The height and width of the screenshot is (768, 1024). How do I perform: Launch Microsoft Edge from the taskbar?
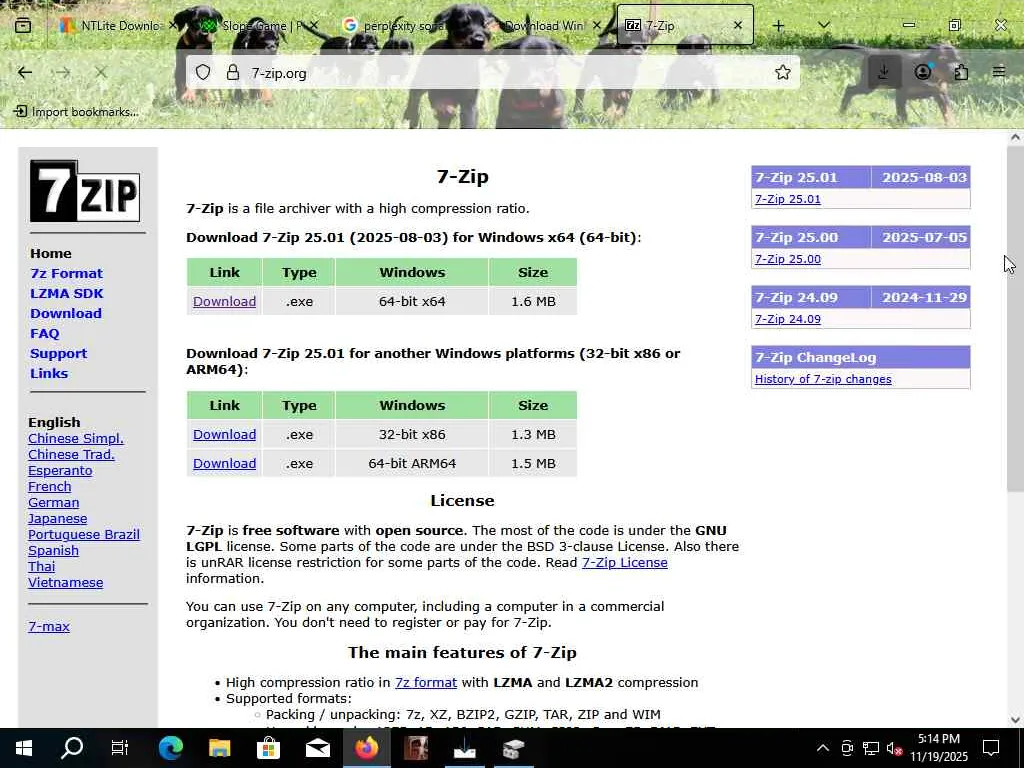point(170,748)
